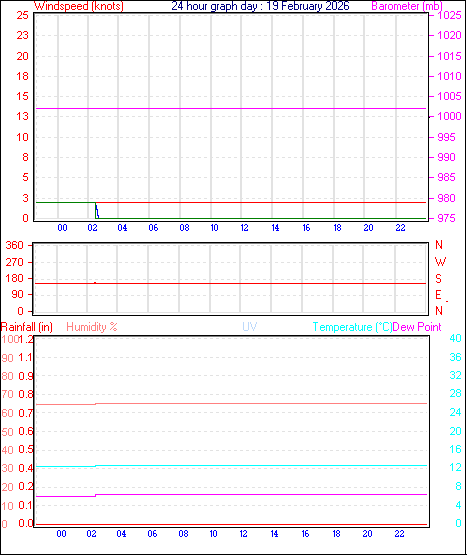Viewport: 467px width, 559px height.
Task: Click the 5 knots windspeed scale value
Action: (x=25, y=177)
